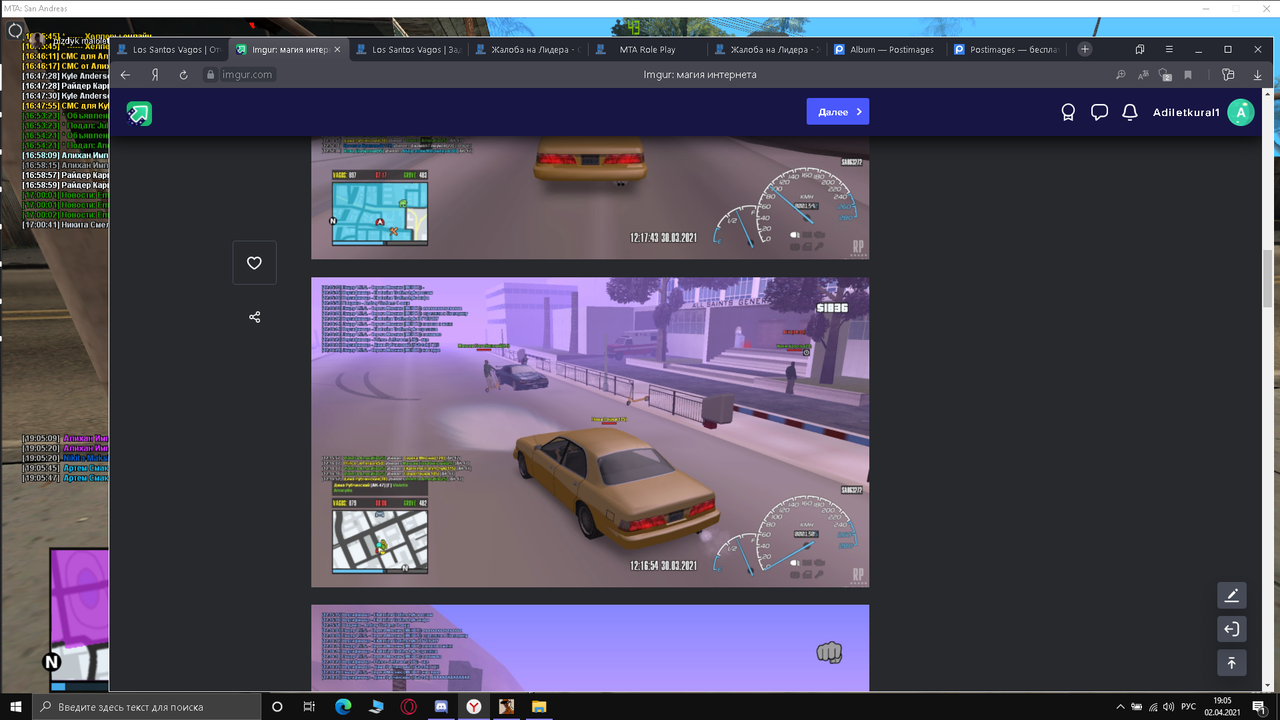This screenshot has height=720, width=1280.
Task: Switch the РУС input language indicator
Action: point(1189,706)
